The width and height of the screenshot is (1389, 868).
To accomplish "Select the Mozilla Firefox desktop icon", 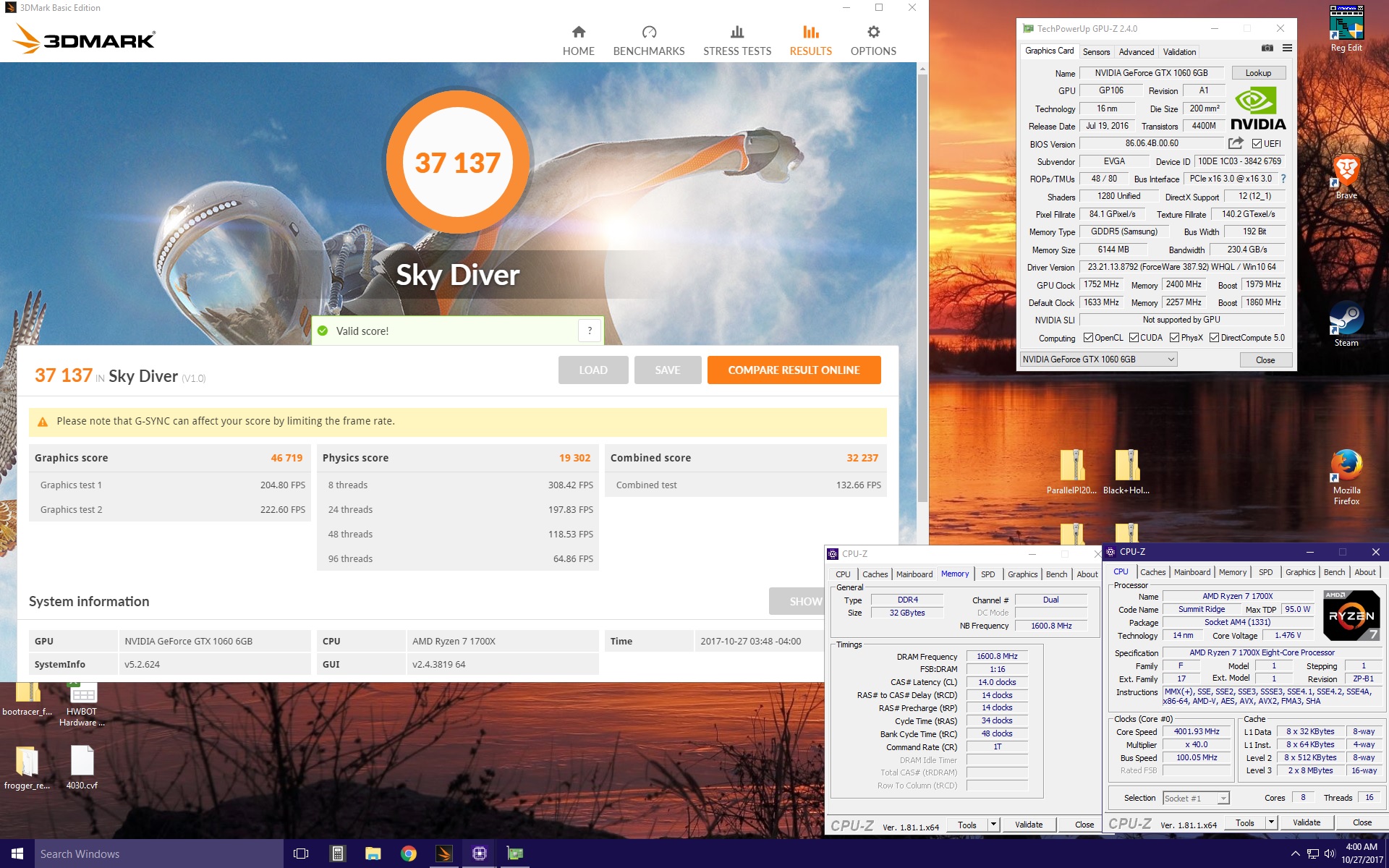I will (1346, 476).
